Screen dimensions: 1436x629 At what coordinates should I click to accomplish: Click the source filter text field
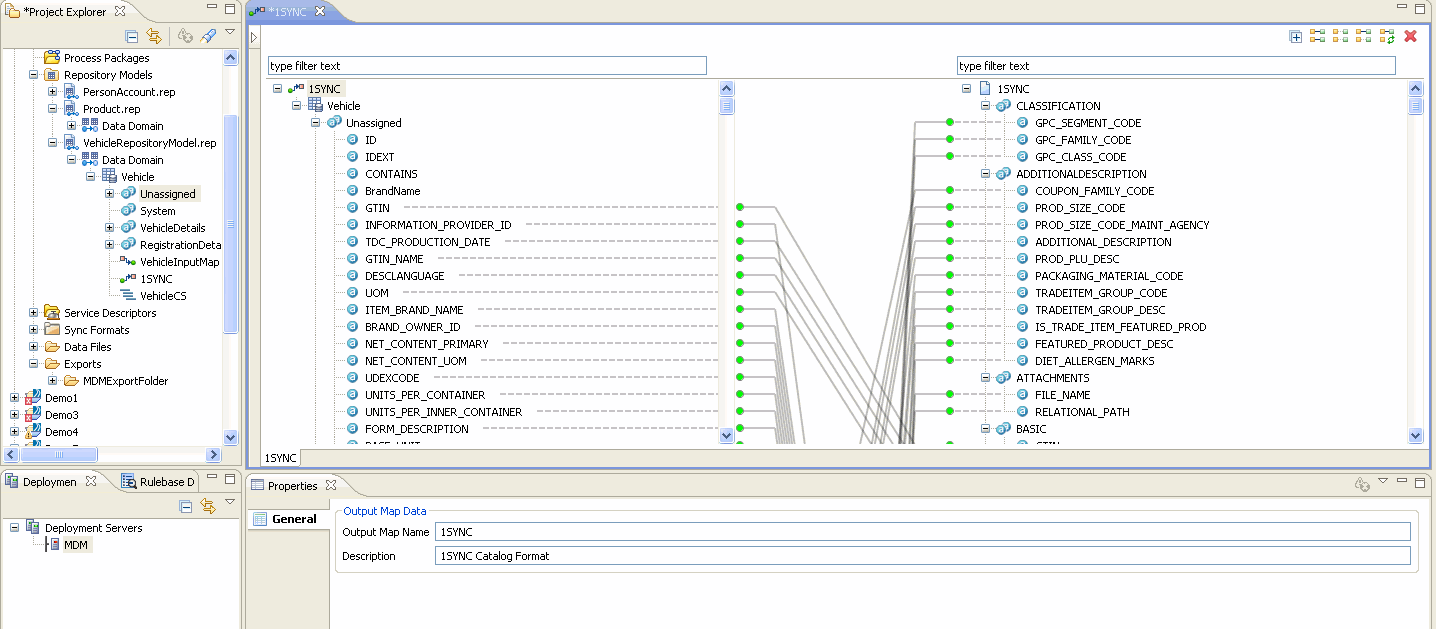tap(487, 66)
